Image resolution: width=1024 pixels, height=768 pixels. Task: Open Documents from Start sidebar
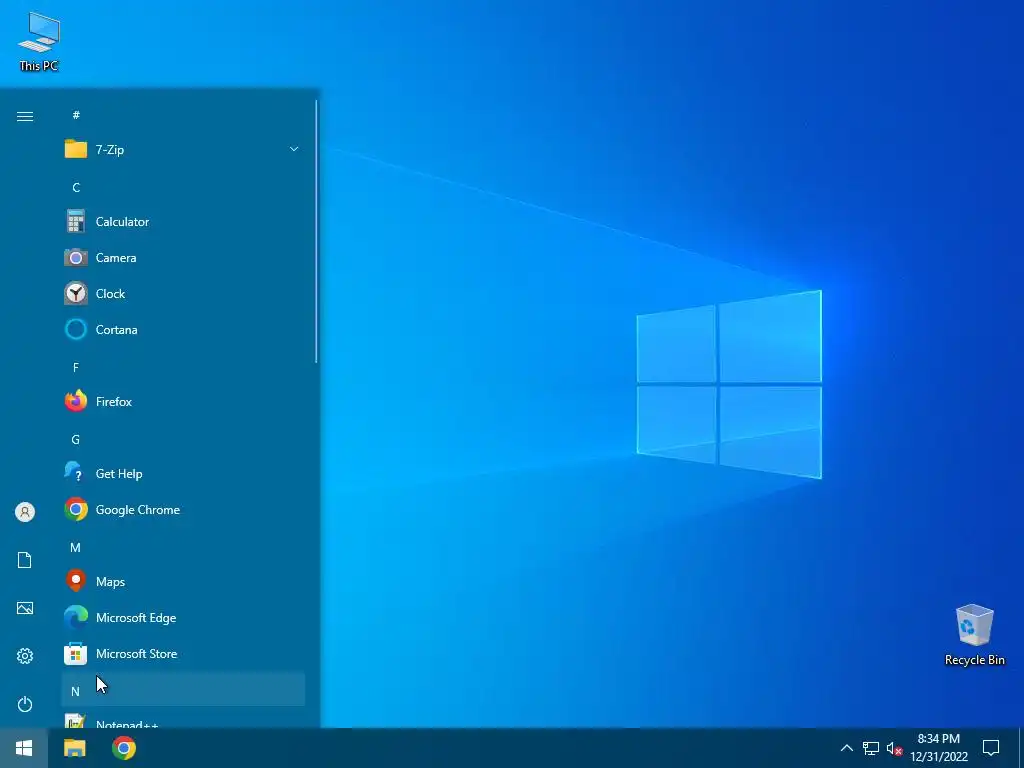pos(25,560)
